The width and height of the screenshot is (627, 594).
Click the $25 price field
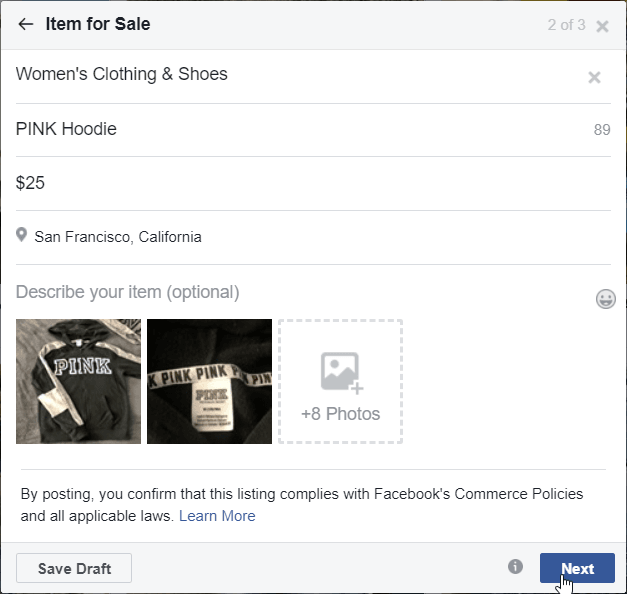click(313, 183)
